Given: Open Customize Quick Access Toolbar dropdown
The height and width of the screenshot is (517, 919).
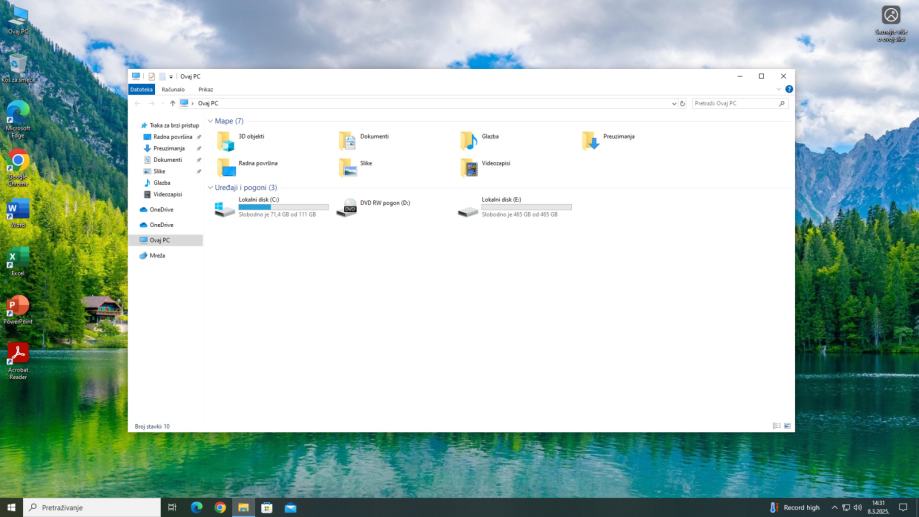Looking at the screenshot, I should pyautogui.click(x=171, y=76).
